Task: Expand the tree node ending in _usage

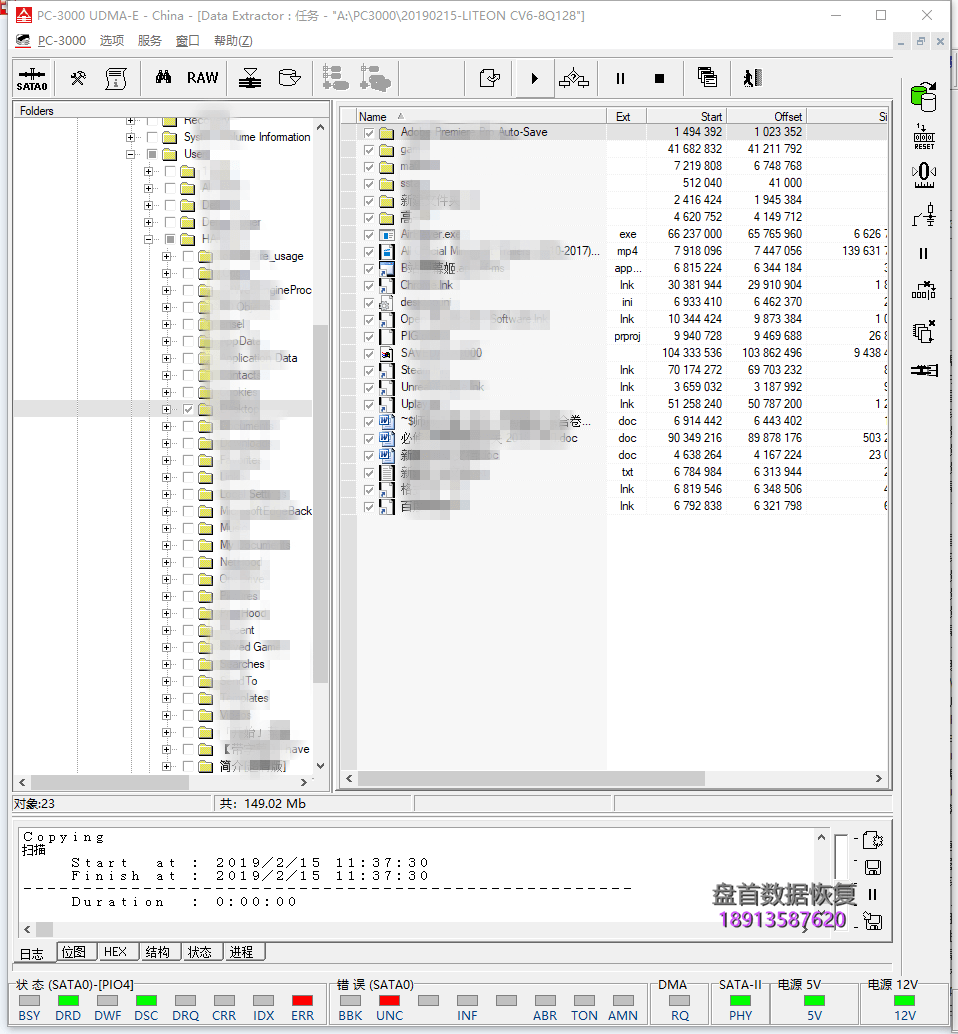Action: click(x=166, y=257)
